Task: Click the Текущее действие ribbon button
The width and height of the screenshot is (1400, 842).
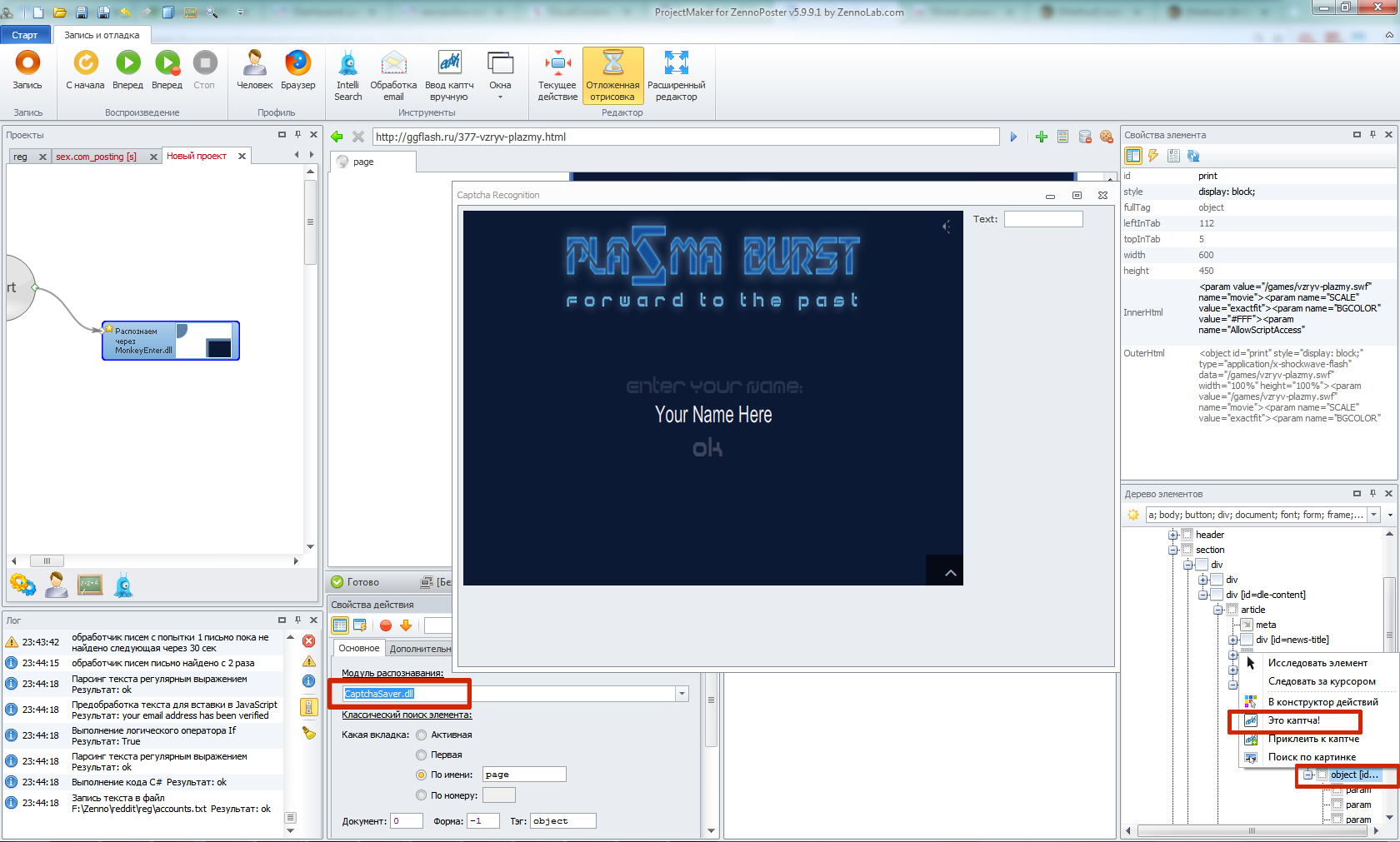Action: pos(557,75)
